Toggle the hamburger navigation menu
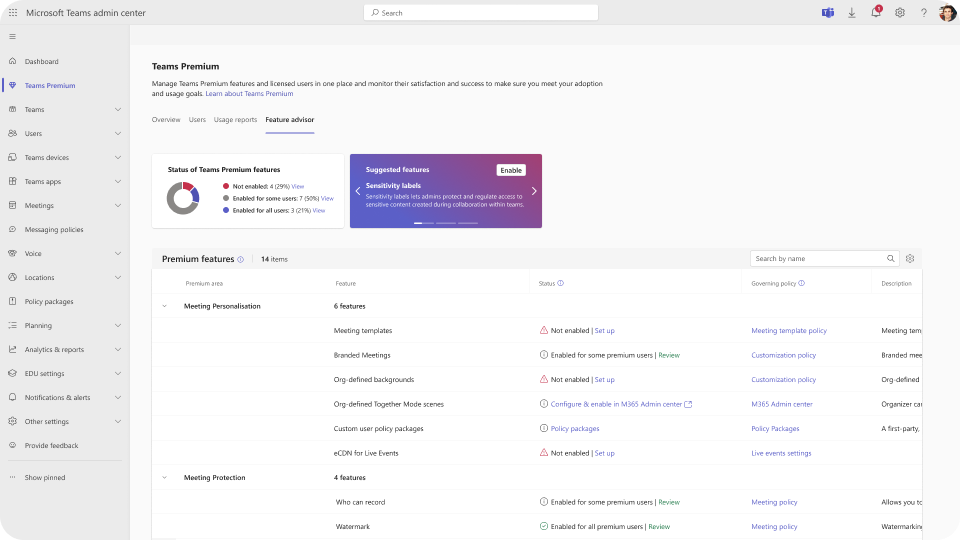The width and height of the screenshot is (960, 540). [12, 36]
